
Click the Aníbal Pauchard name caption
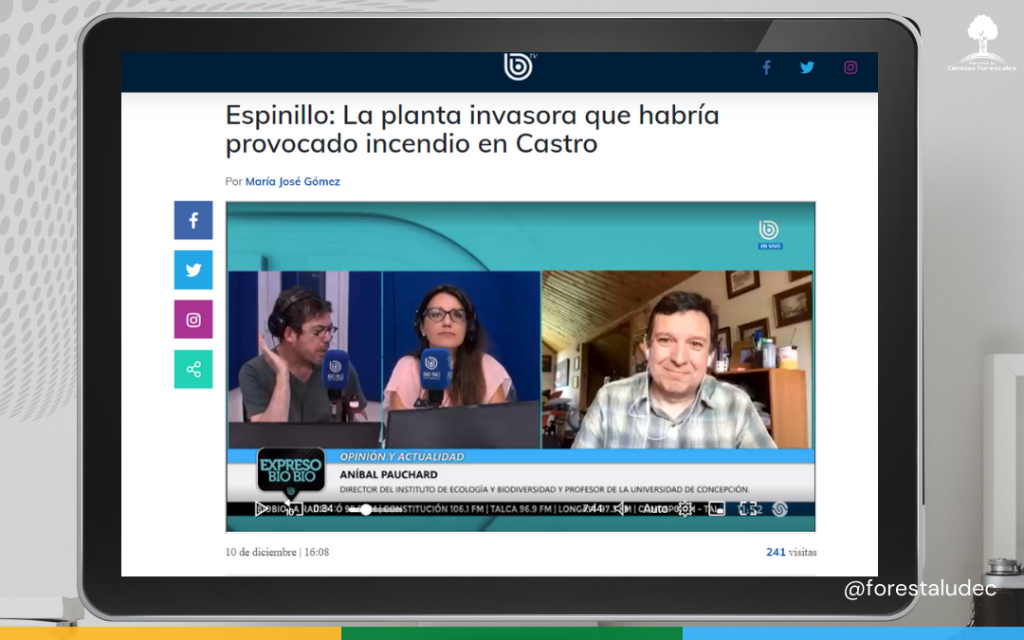pos(389,475)
